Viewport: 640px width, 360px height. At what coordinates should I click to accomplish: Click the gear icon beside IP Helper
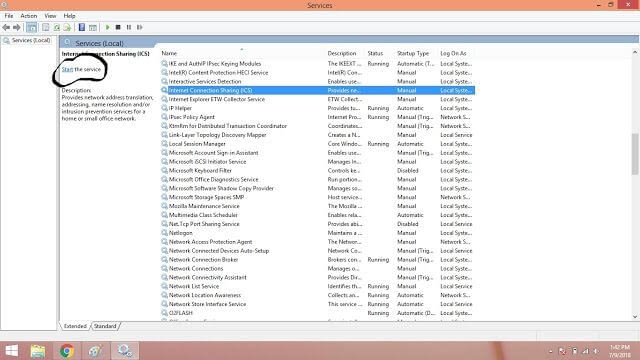164,108
